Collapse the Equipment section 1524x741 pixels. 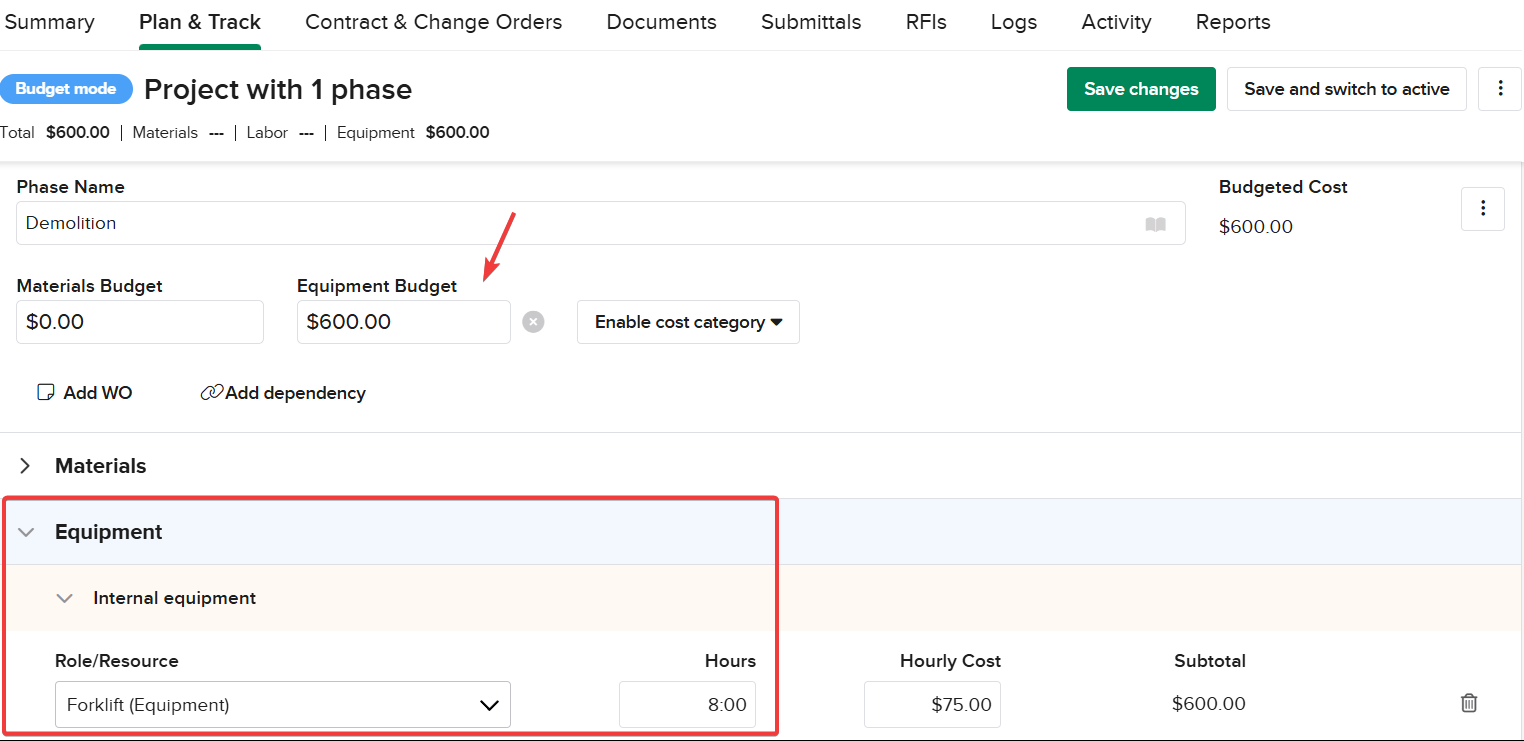click(26, 532)
